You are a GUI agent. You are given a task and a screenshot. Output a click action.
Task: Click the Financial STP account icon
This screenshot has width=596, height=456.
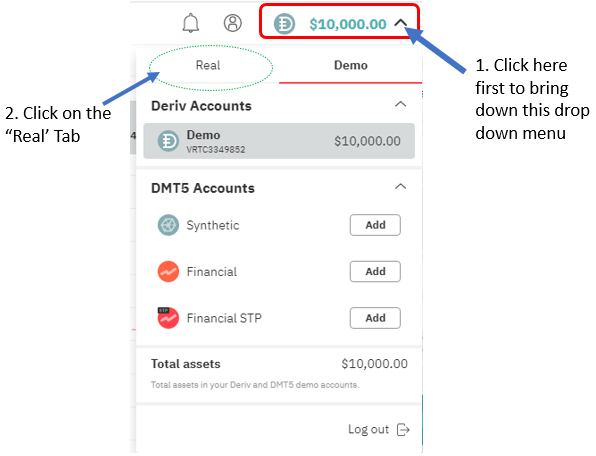pyautogui.click(x=168, y=318)
